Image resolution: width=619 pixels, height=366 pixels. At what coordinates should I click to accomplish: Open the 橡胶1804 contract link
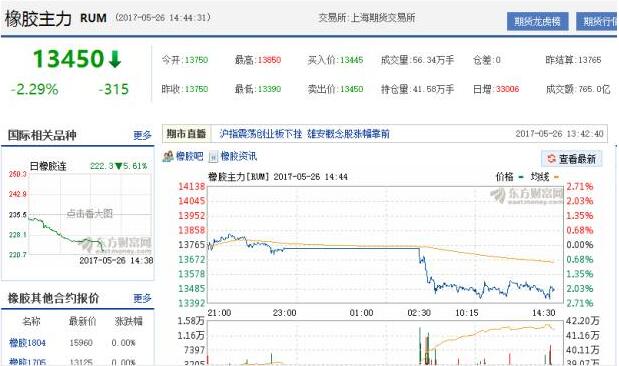point(27,343)
